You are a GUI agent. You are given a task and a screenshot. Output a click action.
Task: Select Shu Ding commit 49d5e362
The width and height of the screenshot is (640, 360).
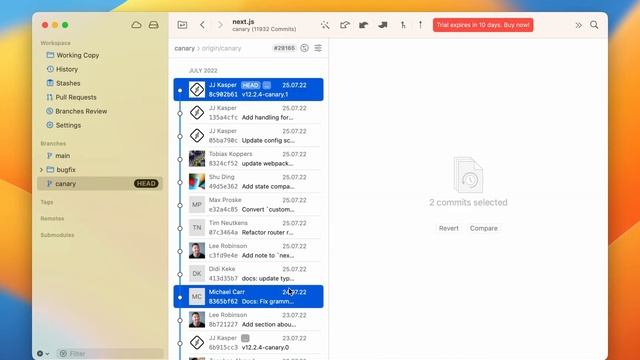coord(249,182)
